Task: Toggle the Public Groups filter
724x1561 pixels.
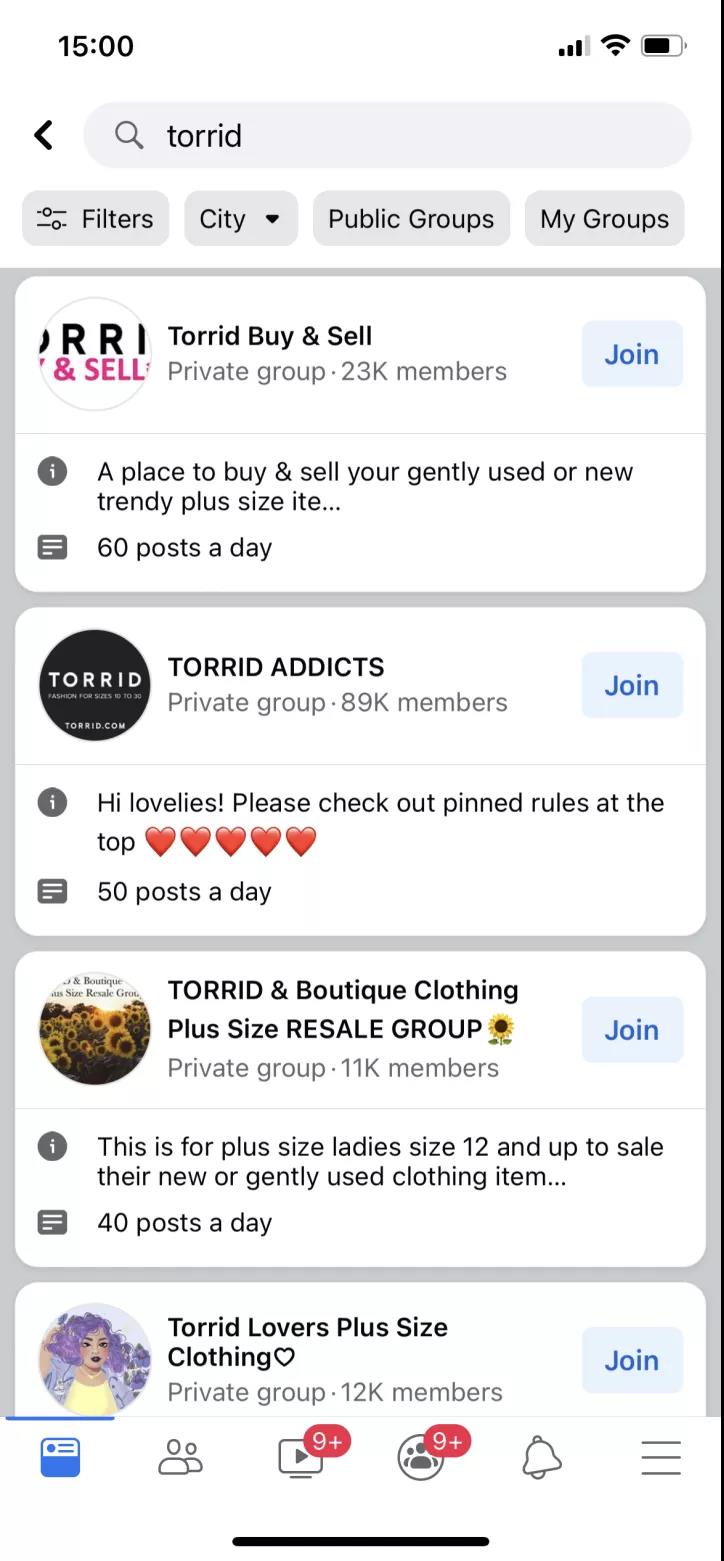Action: tap(411, 219)
